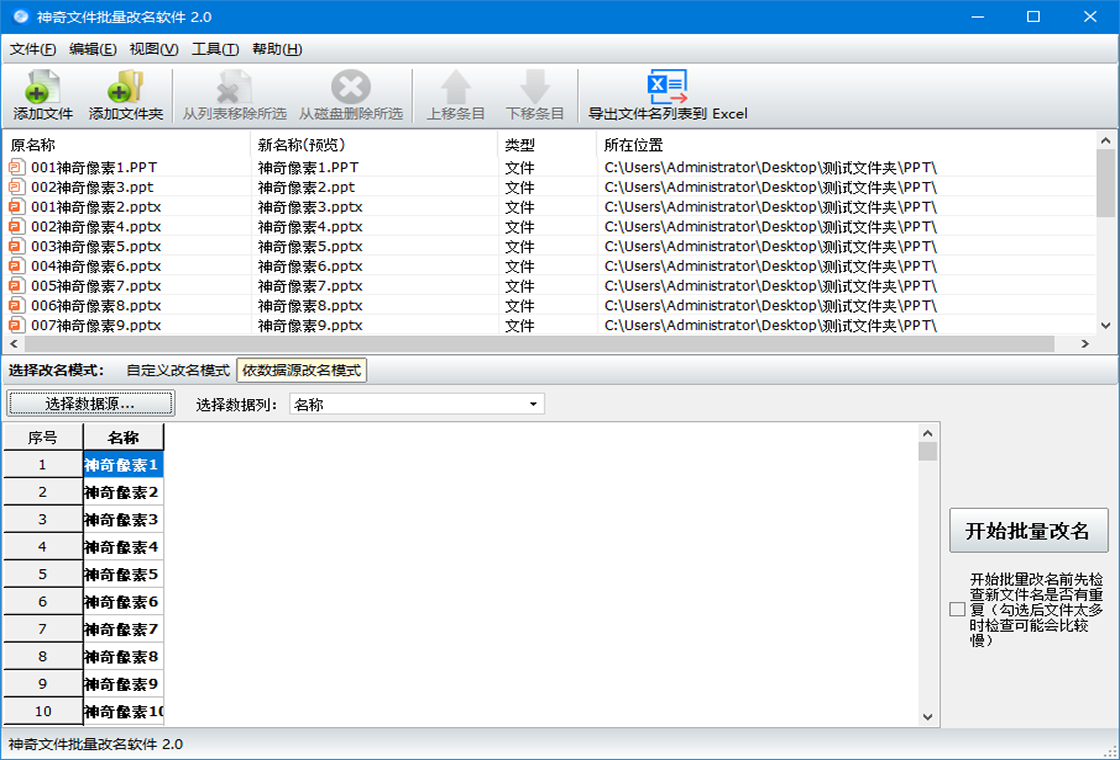The width and height of the screenshot is (1120, 760).
Task: Sort by 原名称 column header
Action: [127, 145]
